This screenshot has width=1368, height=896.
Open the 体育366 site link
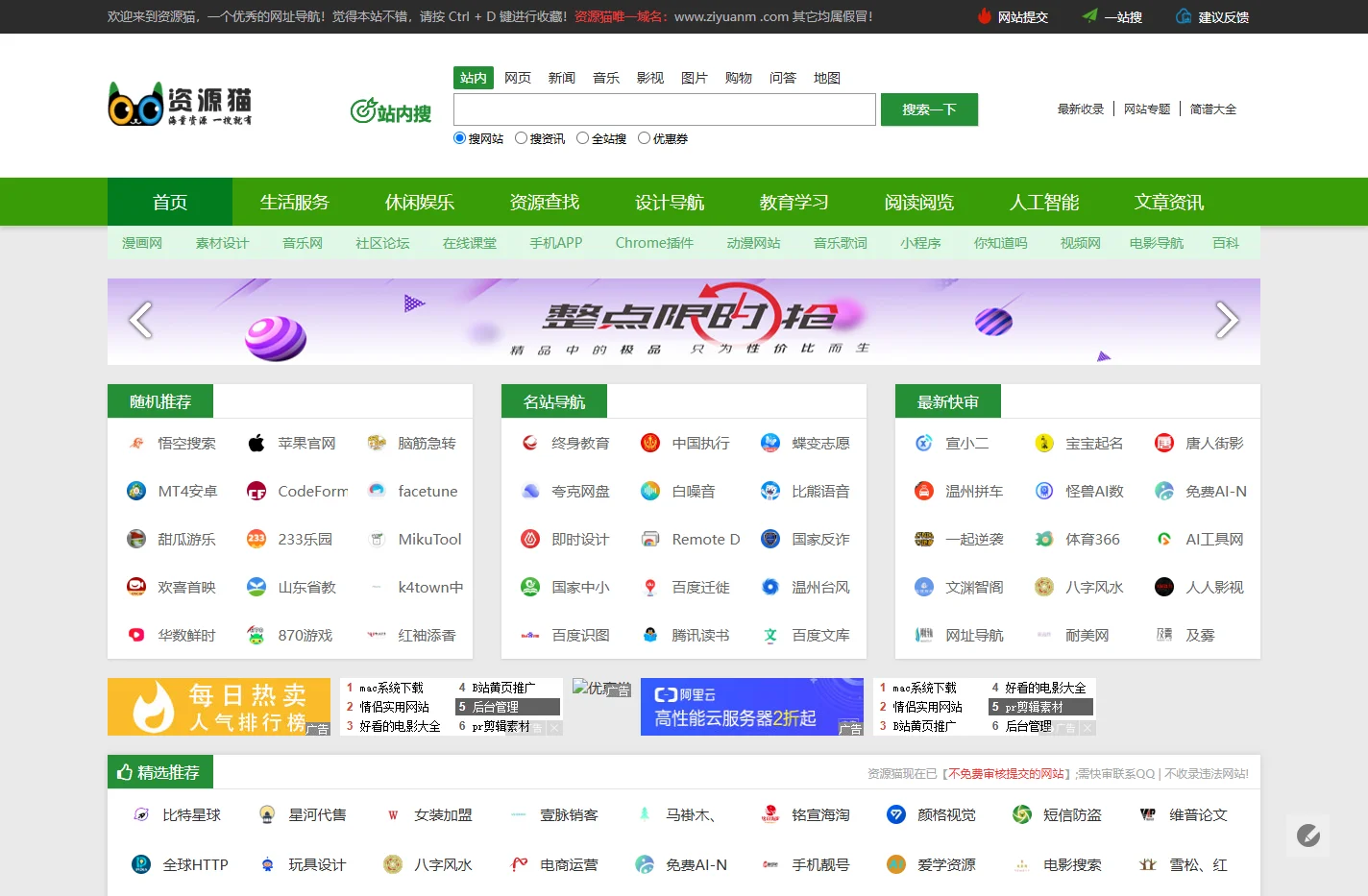pyautogui.click(x=1092, y=539)
